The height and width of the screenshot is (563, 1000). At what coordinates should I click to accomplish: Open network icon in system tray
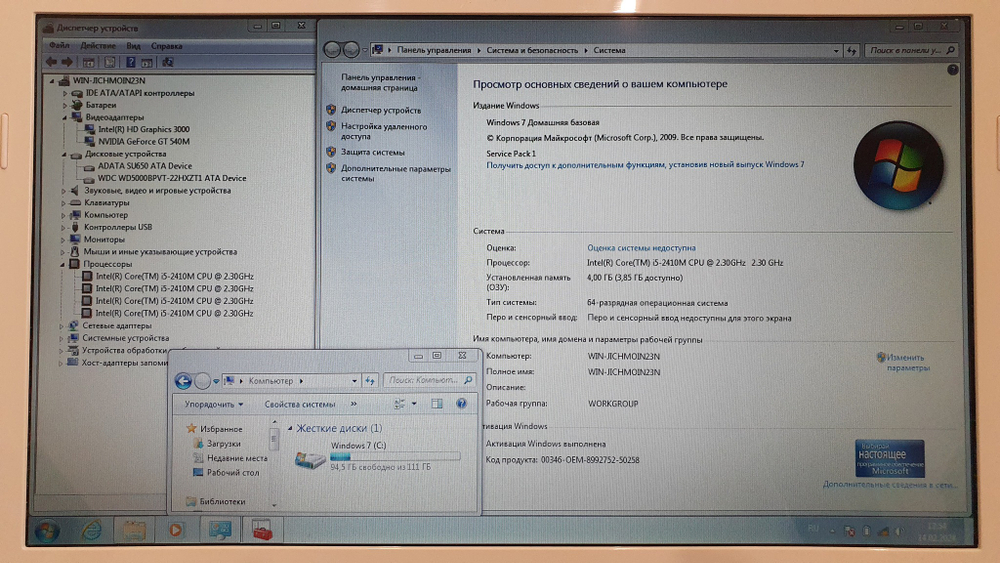pyautogui.click(x=883, y=531)
